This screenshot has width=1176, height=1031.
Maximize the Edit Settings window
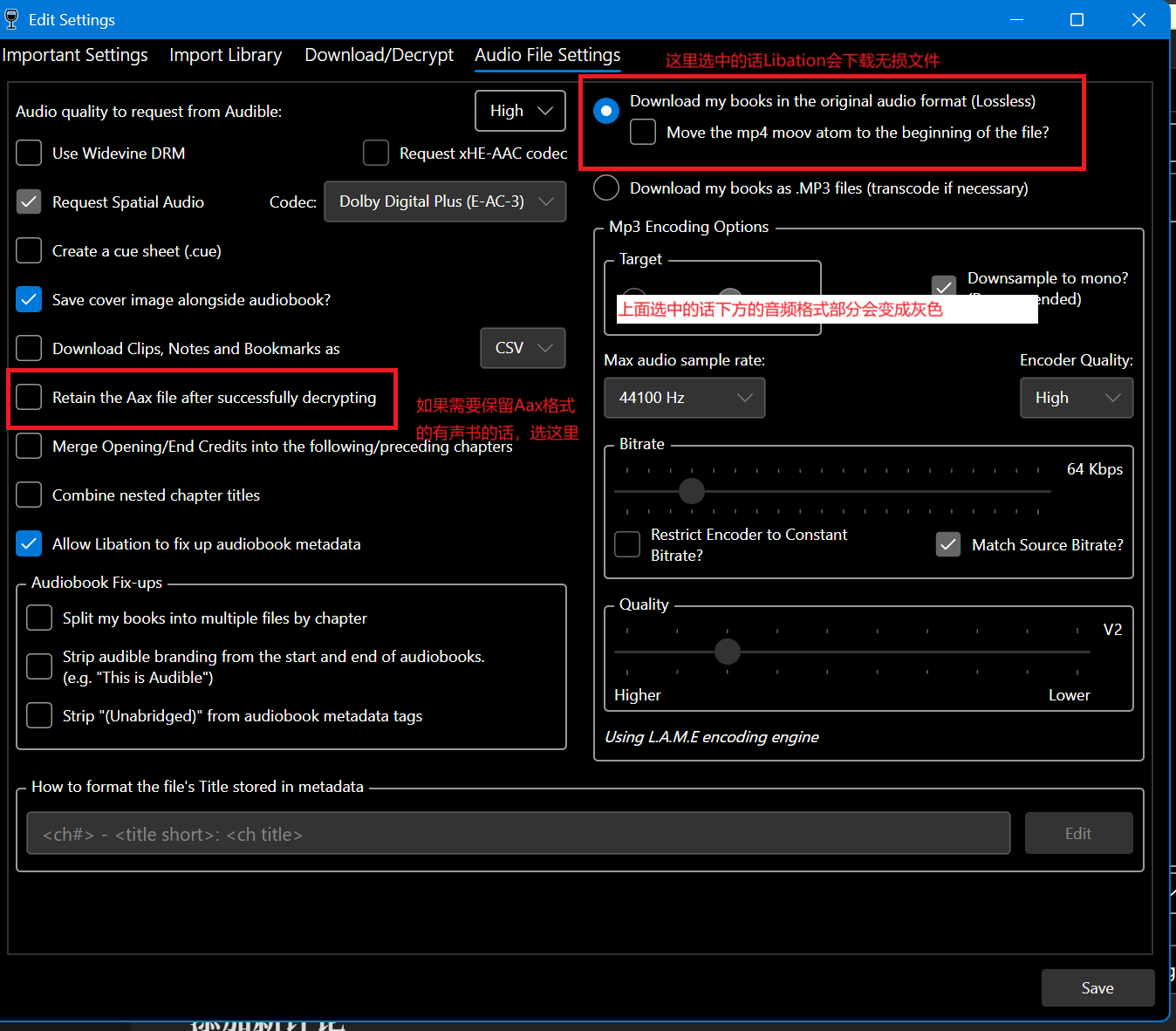coord(1077,19)
